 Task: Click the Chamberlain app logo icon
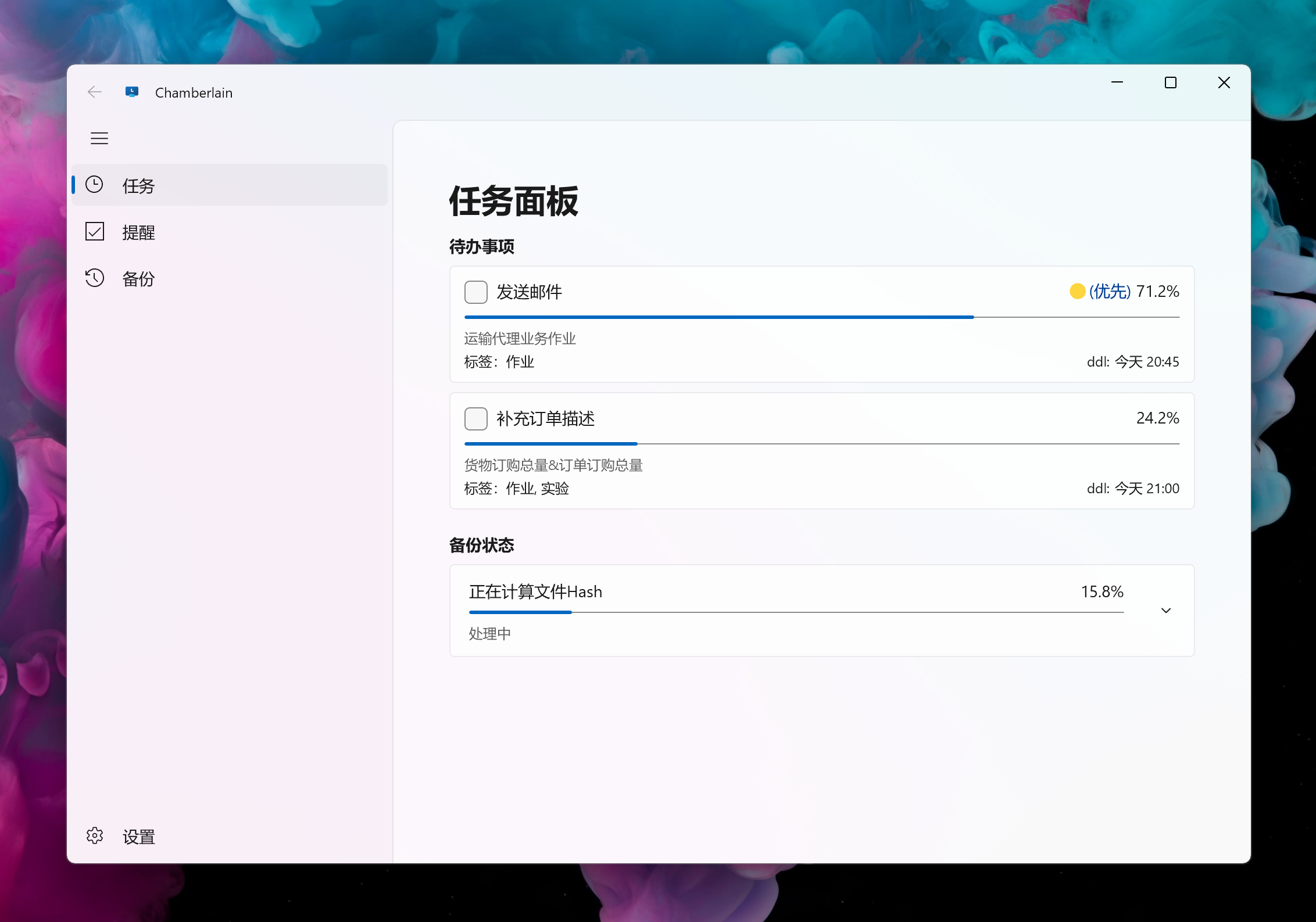point(132,92)
